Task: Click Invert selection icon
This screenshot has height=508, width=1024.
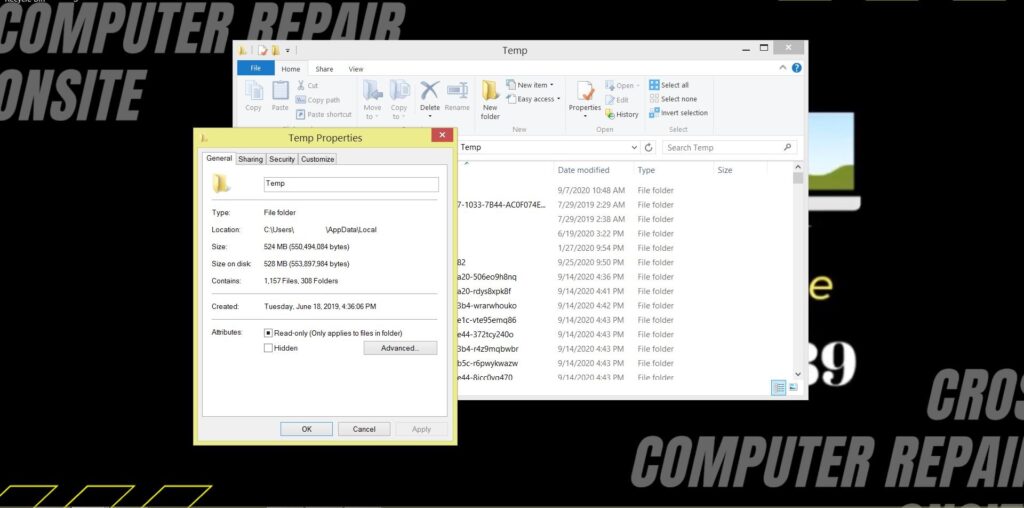Action: pyautogui.click(x=679, y=113)
